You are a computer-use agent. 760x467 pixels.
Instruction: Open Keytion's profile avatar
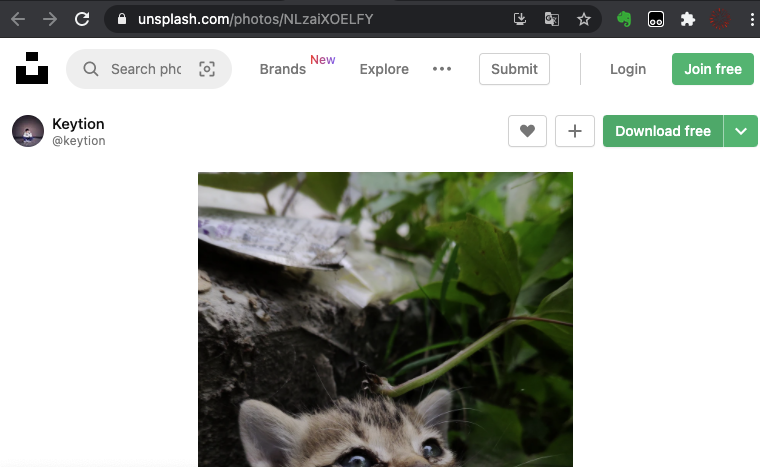[28, 131]
